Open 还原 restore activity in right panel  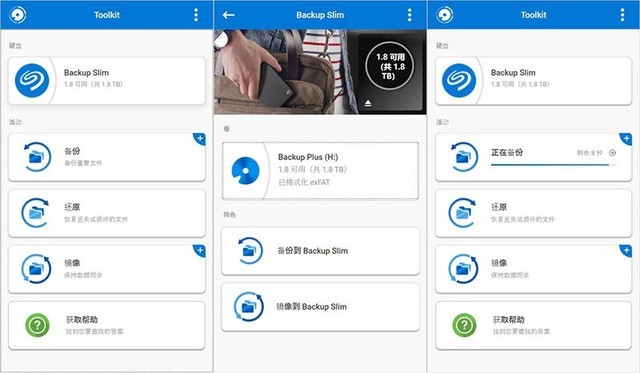[x=533, y=213]
